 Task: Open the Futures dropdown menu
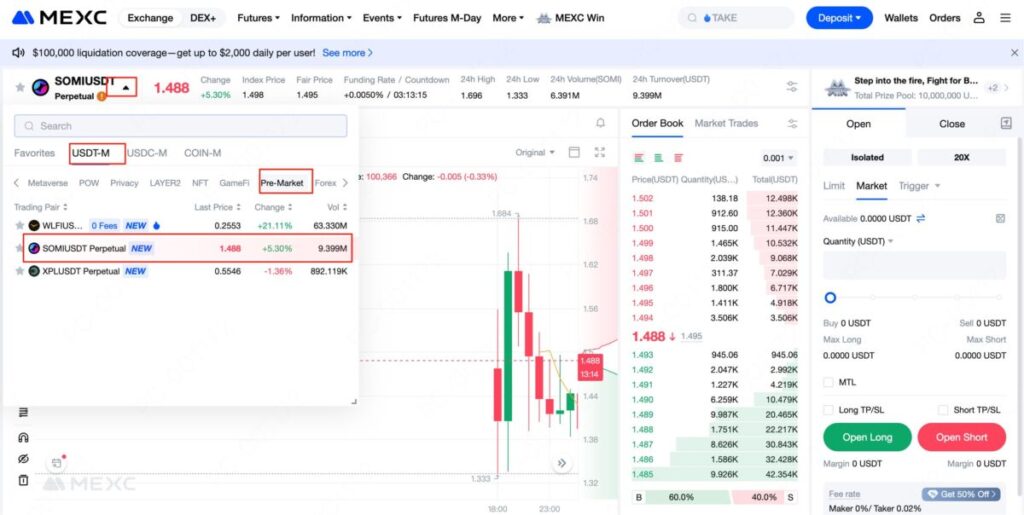259,18
